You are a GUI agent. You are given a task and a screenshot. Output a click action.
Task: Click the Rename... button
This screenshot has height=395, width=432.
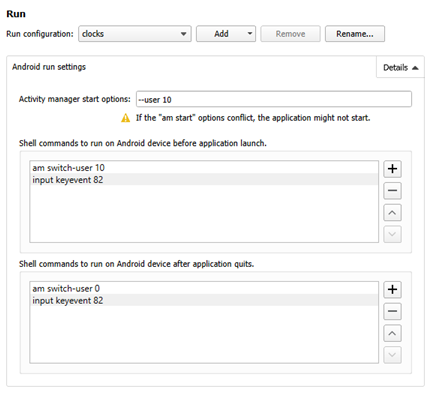[355, 34]
